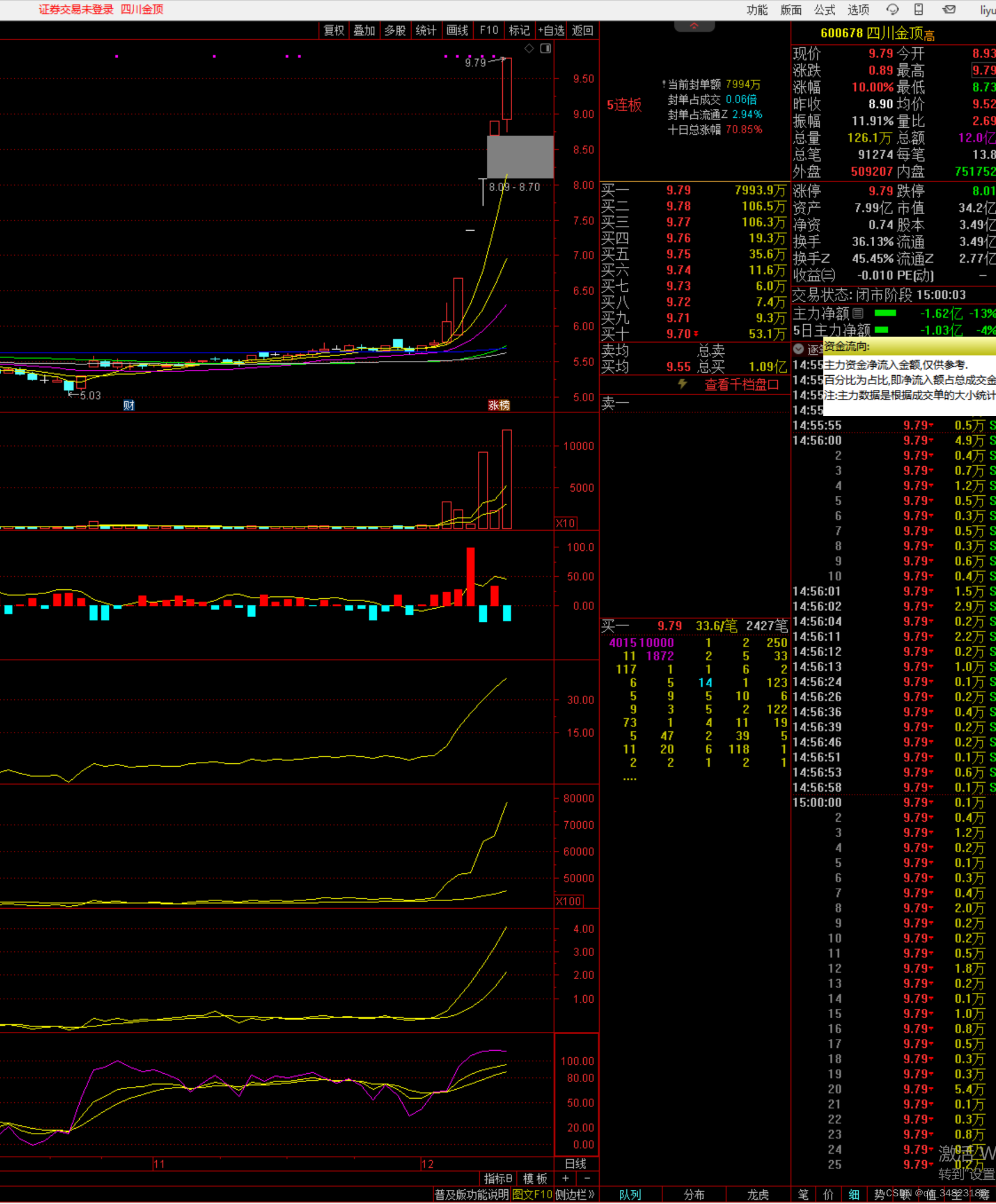996x1204 pixels.
Task: Click the 当前封单额 7994万 text
Action: pos(711,85)
